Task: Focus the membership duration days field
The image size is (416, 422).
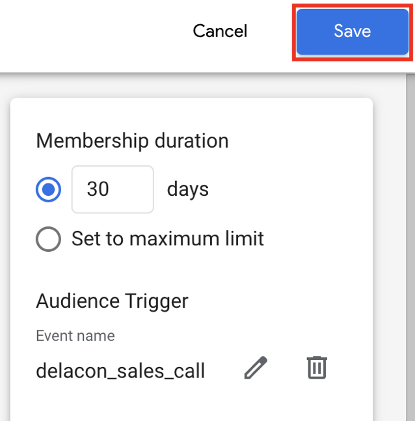Action: pos(113,189)
